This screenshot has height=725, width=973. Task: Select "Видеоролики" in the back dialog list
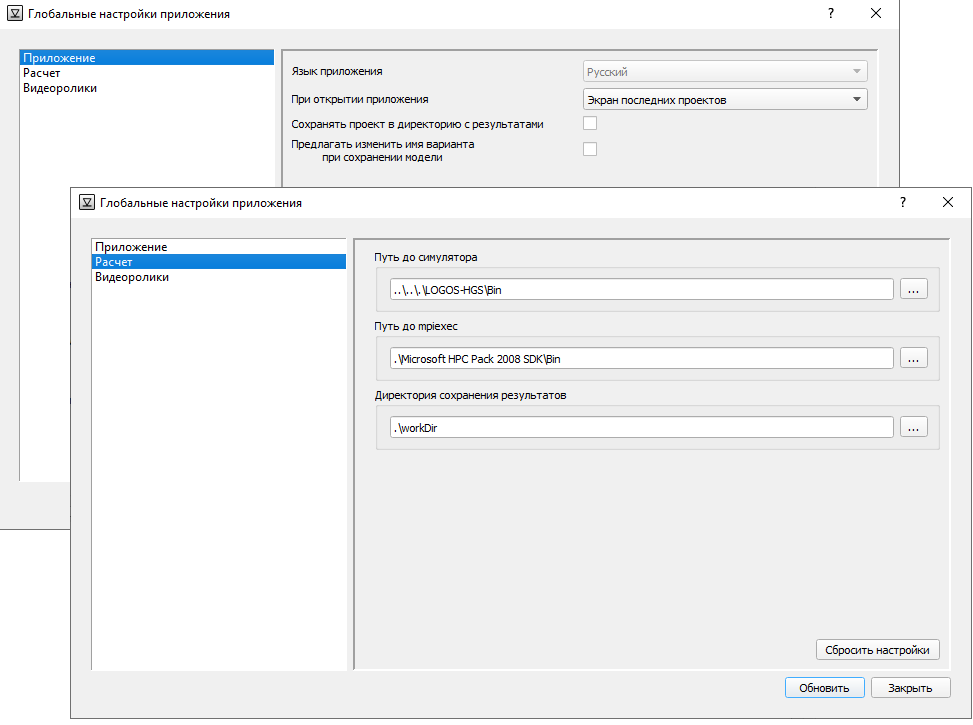point(60,88)
